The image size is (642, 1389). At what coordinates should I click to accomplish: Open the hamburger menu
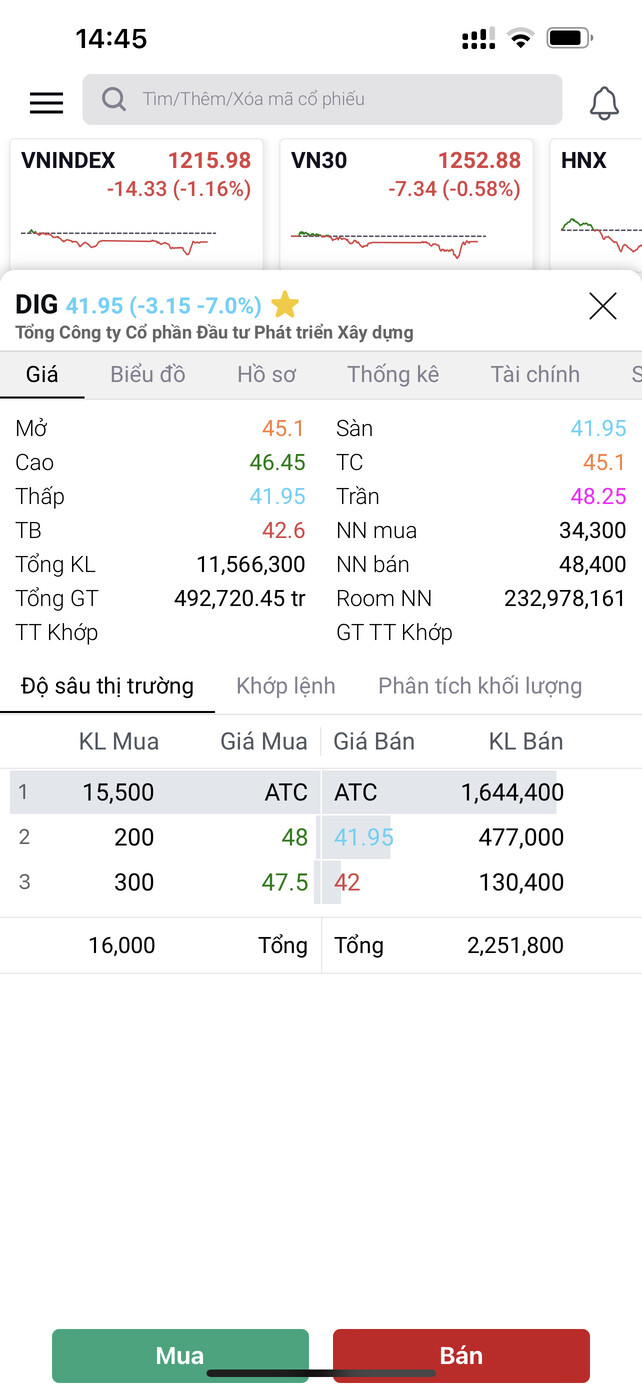(x=46, y=102)
